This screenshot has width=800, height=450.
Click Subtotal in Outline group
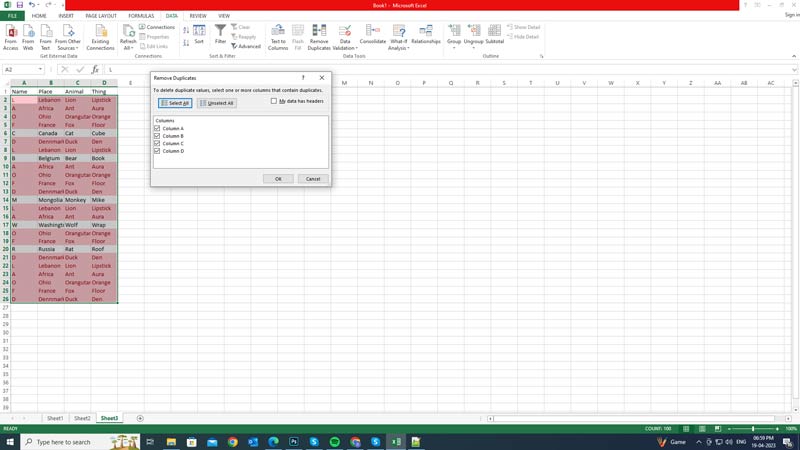[494, 35]
